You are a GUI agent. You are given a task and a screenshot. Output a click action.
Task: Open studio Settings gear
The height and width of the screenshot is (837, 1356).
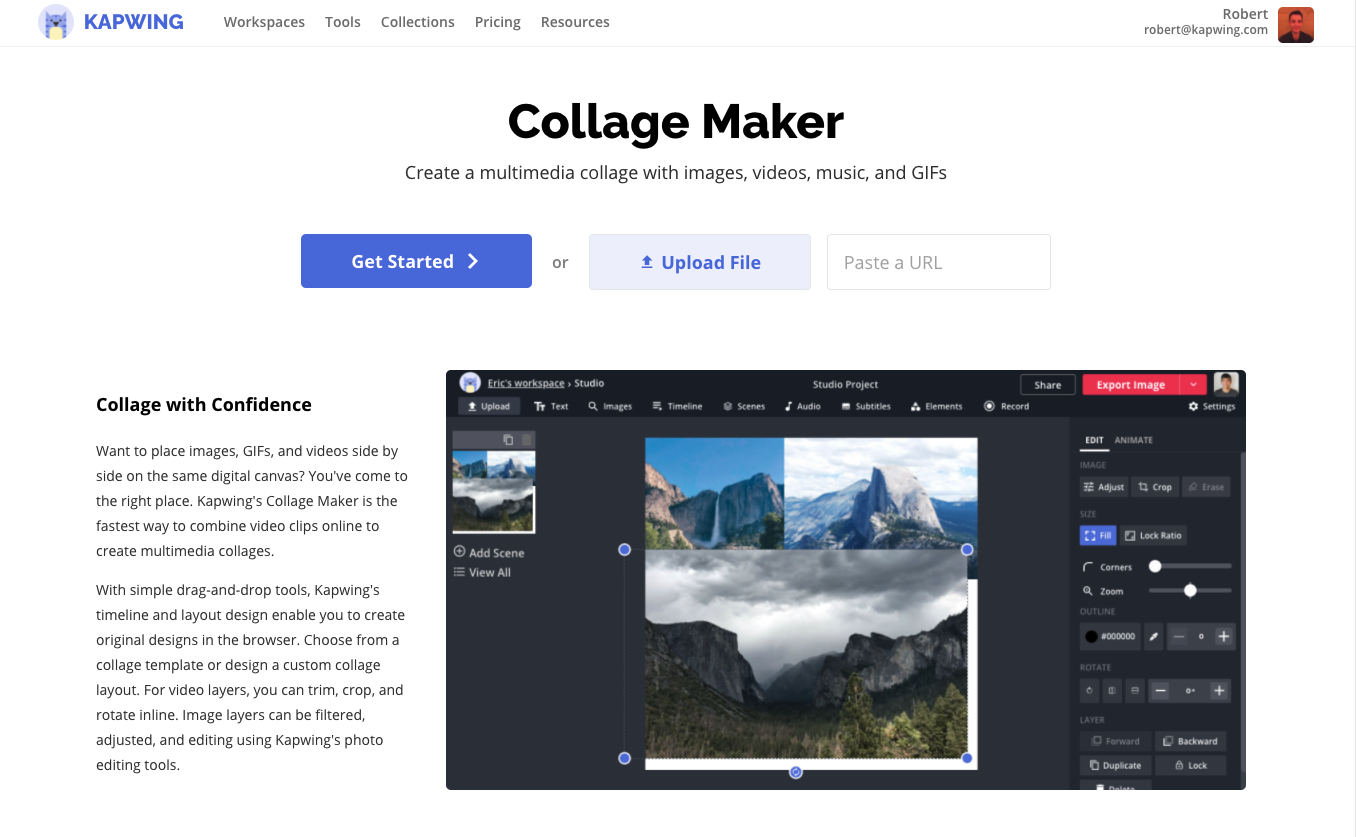click(1211, 406)
